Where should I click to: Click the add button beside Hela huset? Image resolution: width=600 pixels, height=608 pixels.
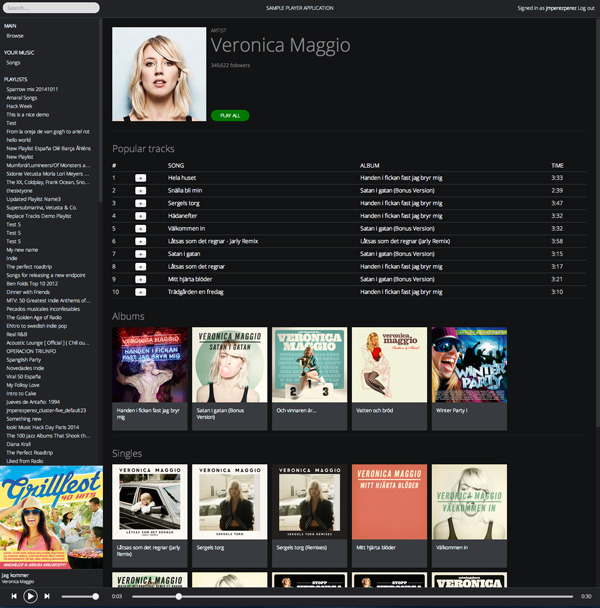point(140,177)
